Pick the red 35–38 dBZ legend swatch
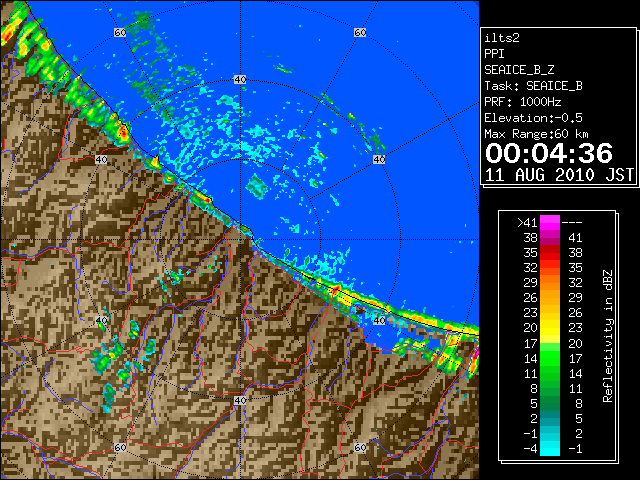The height and width of the screenshot is (480, 640). point(550,253)
